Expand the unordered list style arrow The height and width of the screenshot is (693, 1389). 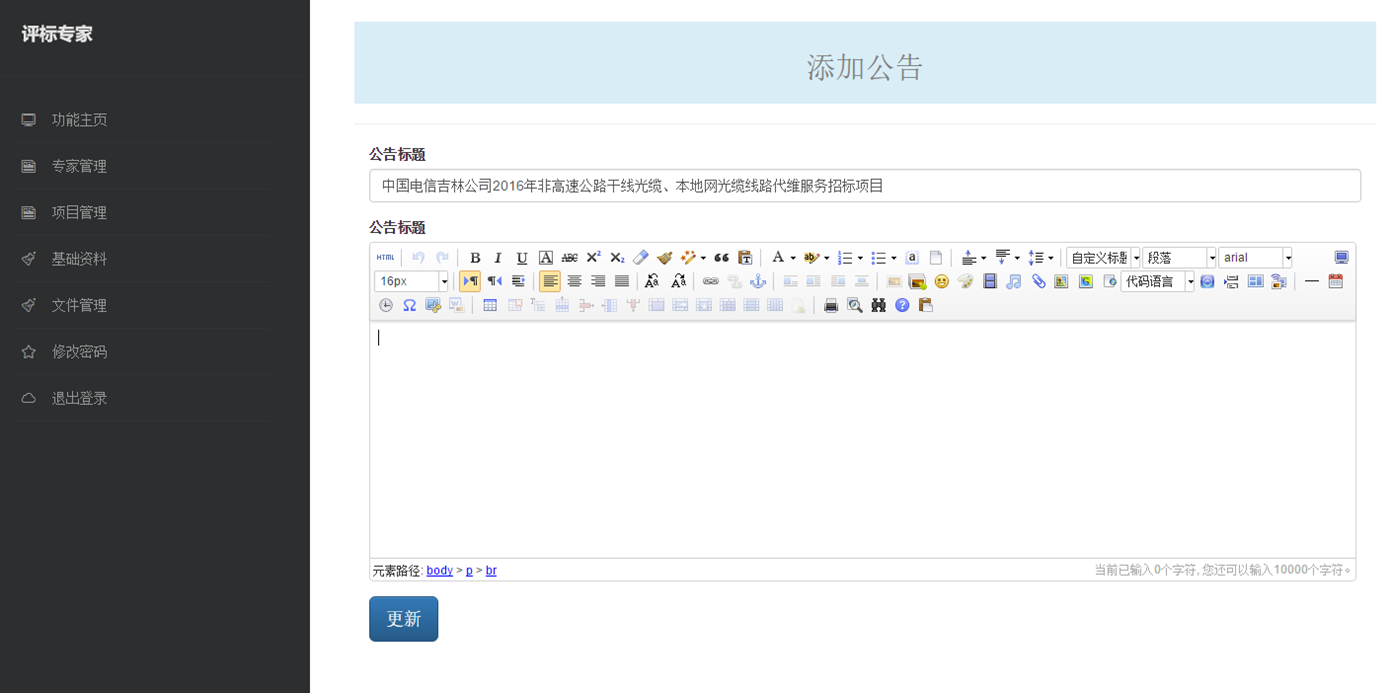[x=894, y=258]
